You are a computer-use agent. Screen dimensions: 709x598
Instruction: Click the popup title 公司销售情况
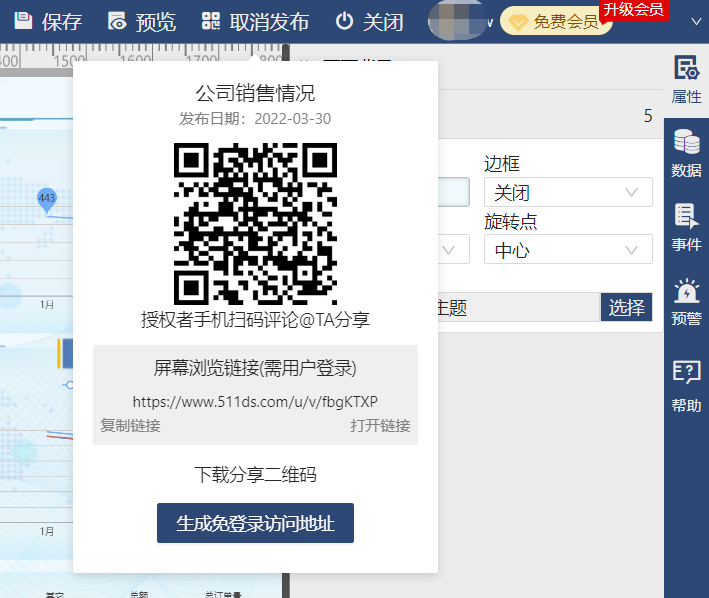(x=255, y=93)
